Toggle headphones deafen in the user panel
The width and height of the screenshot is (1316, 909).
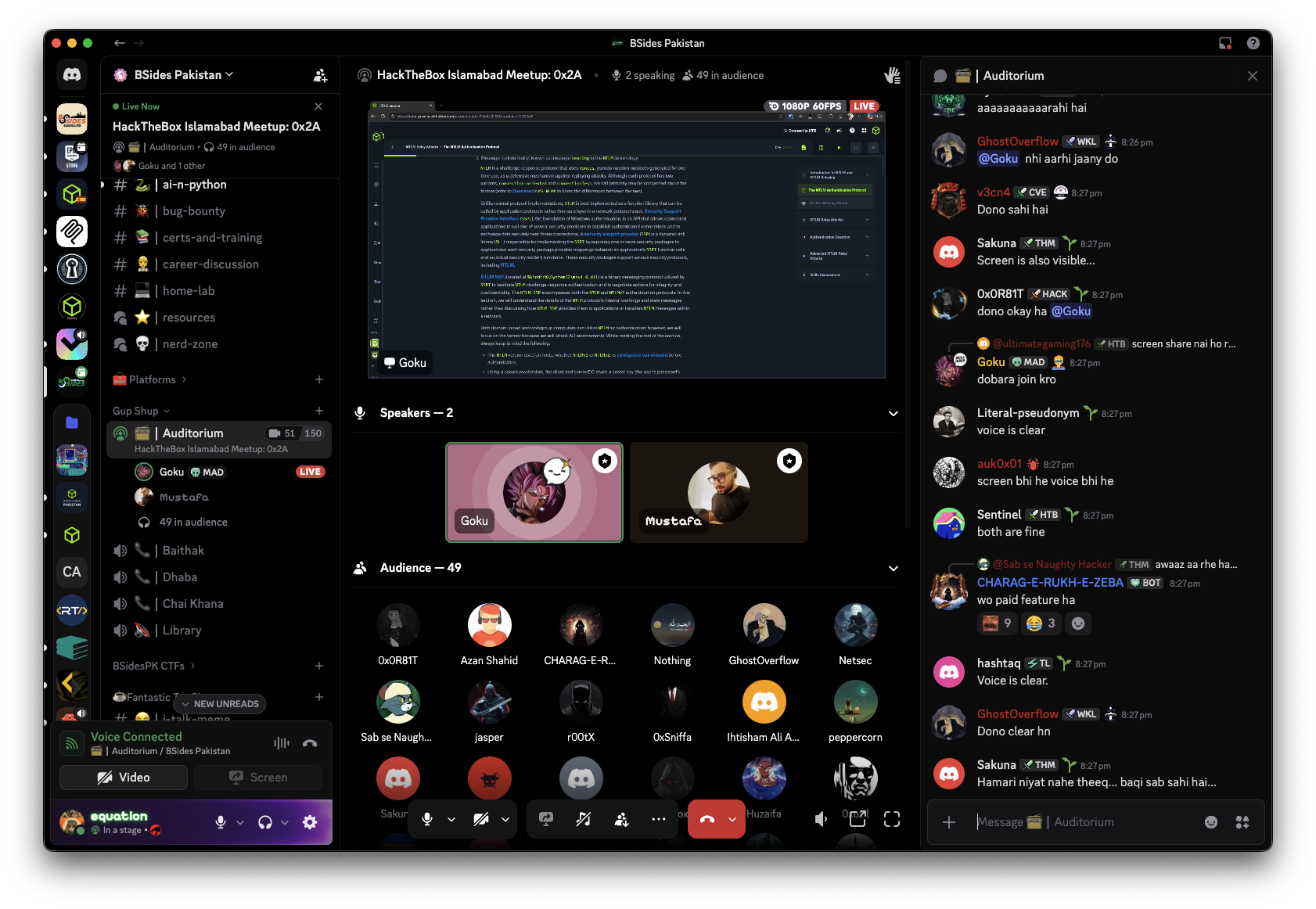coord(265,822)
